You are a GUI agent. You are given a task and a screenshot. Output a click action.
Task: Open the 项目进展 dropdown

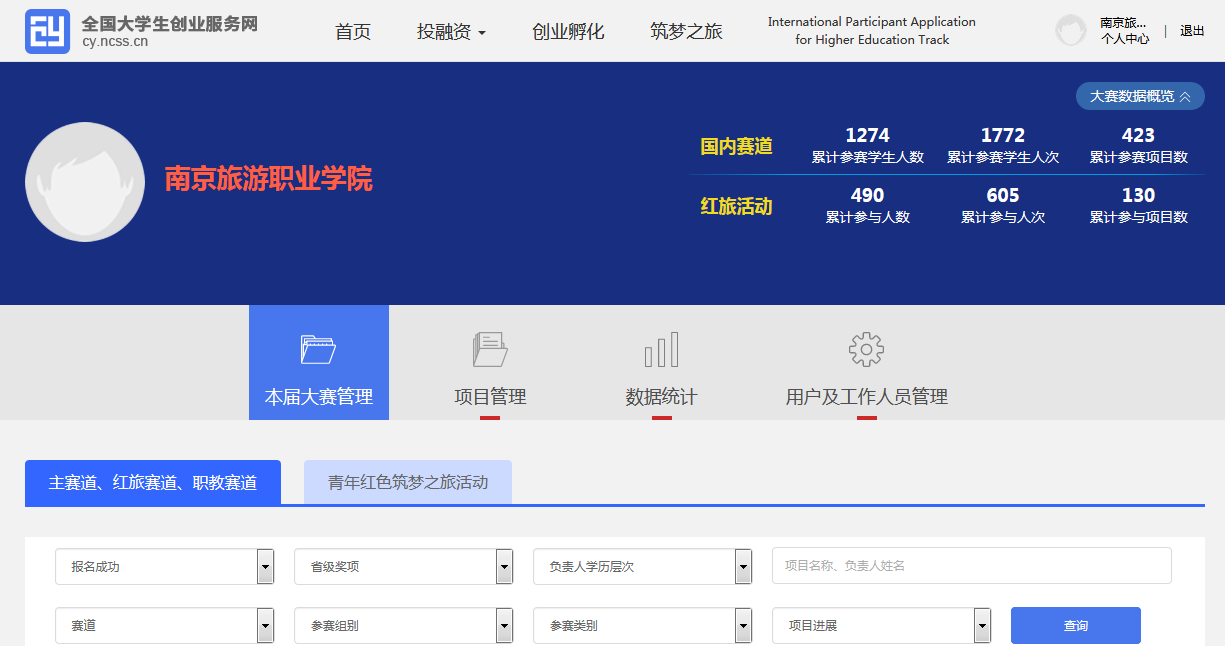pos(881,626)
